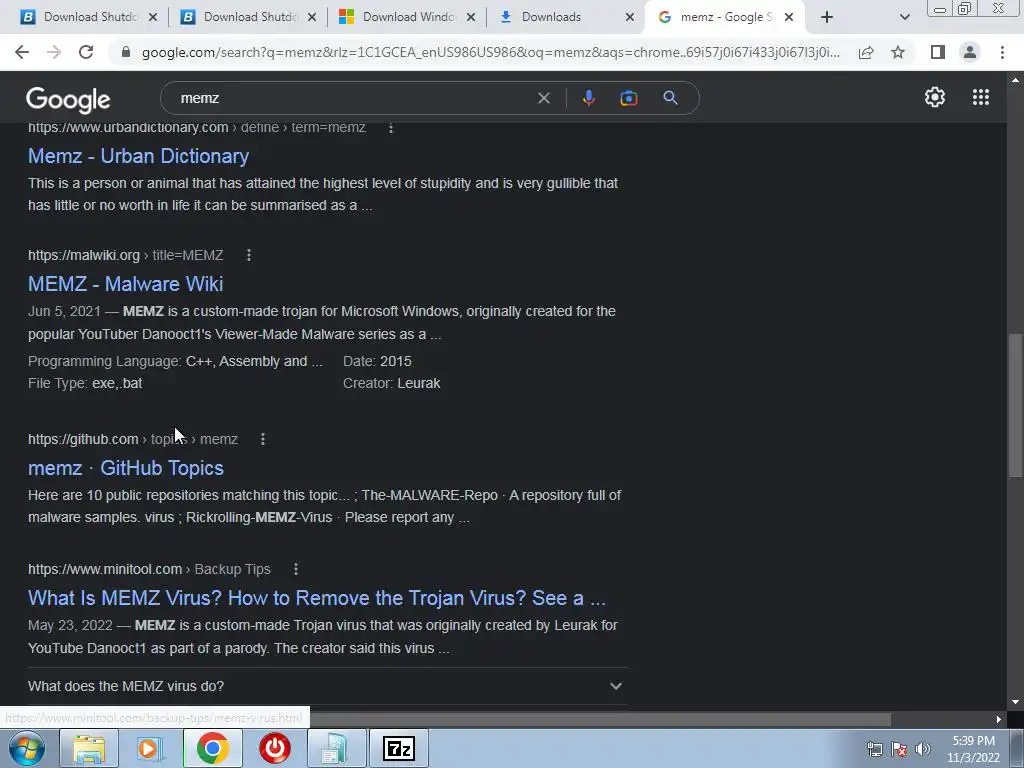1024x768 pixels.
Task: Launch Windows Media Player from the taskbar
Action: (x=150, y=748)
